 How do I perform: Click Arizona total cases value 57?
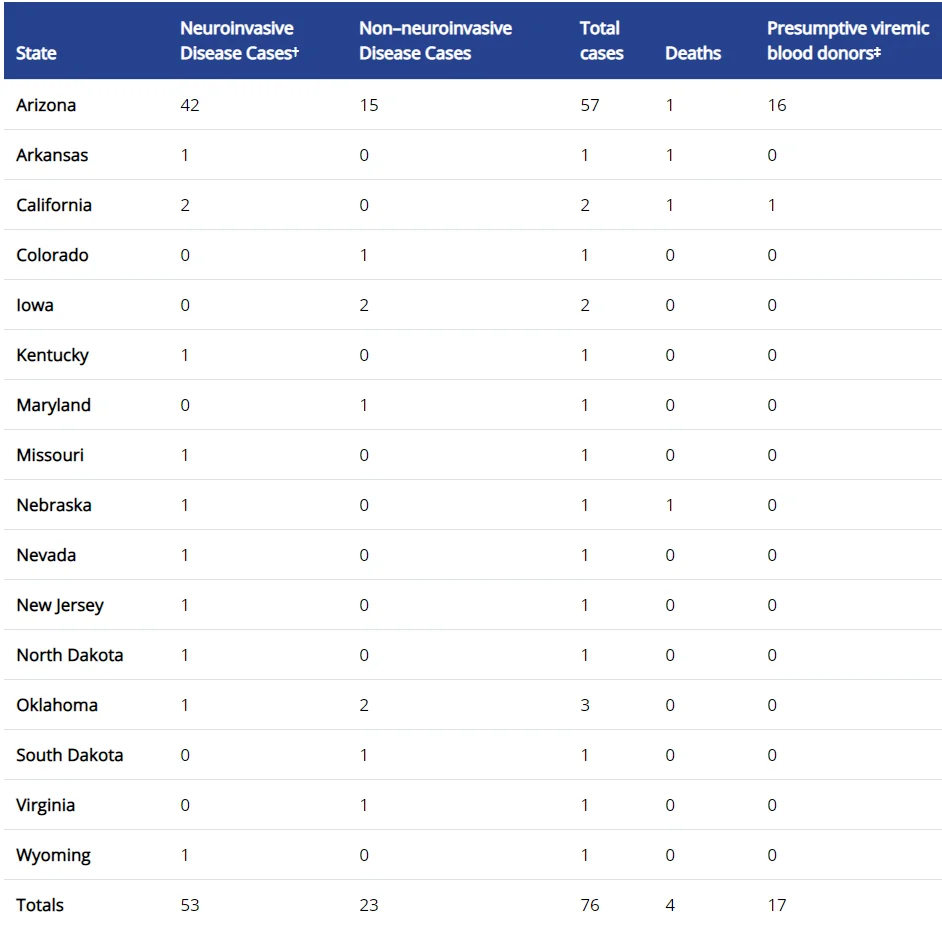[x=590, y=105]
